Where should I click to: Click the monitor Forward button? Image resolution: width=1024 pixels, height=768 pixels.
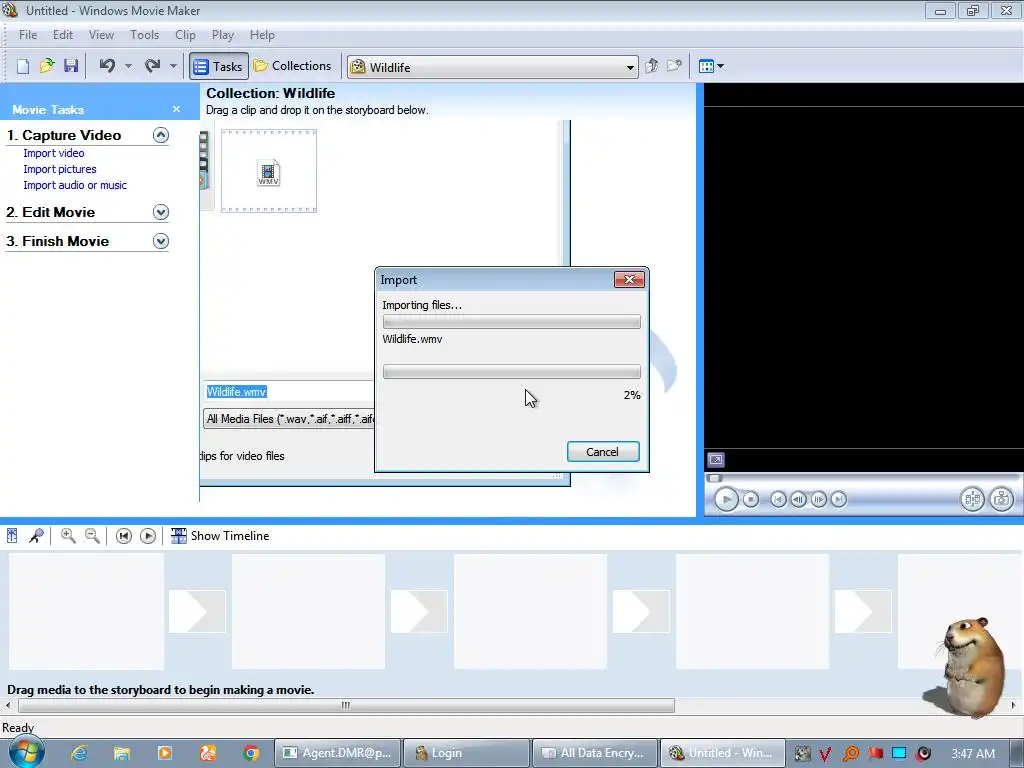839,500
